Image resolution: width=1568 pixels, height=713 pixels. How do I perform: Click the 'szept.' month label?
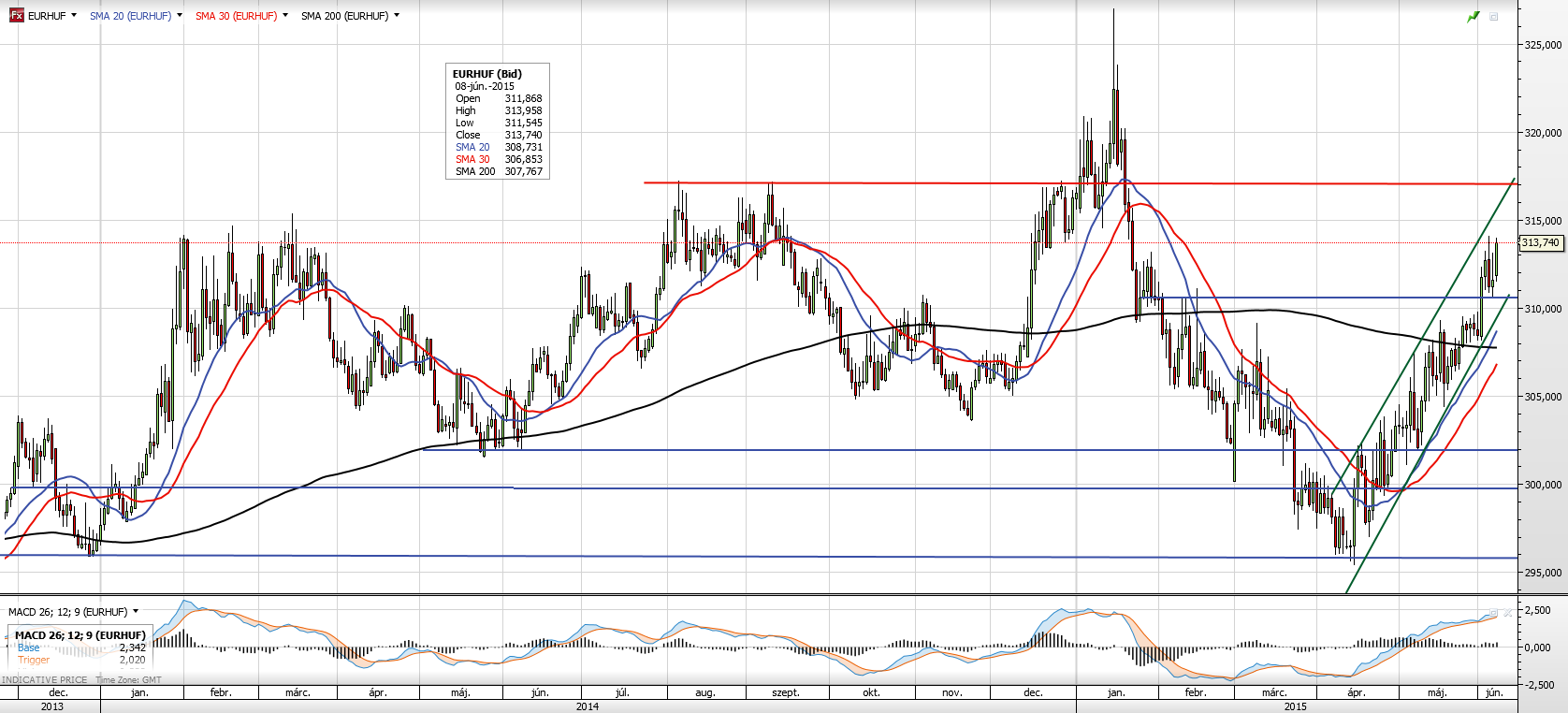pos(786,692)
